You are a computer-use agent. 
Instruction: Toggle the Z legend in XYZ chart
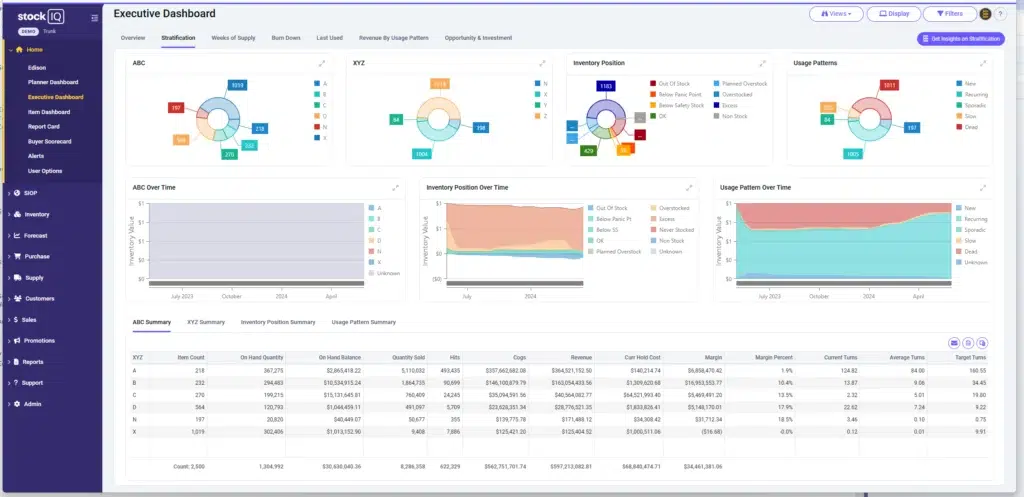541,116
